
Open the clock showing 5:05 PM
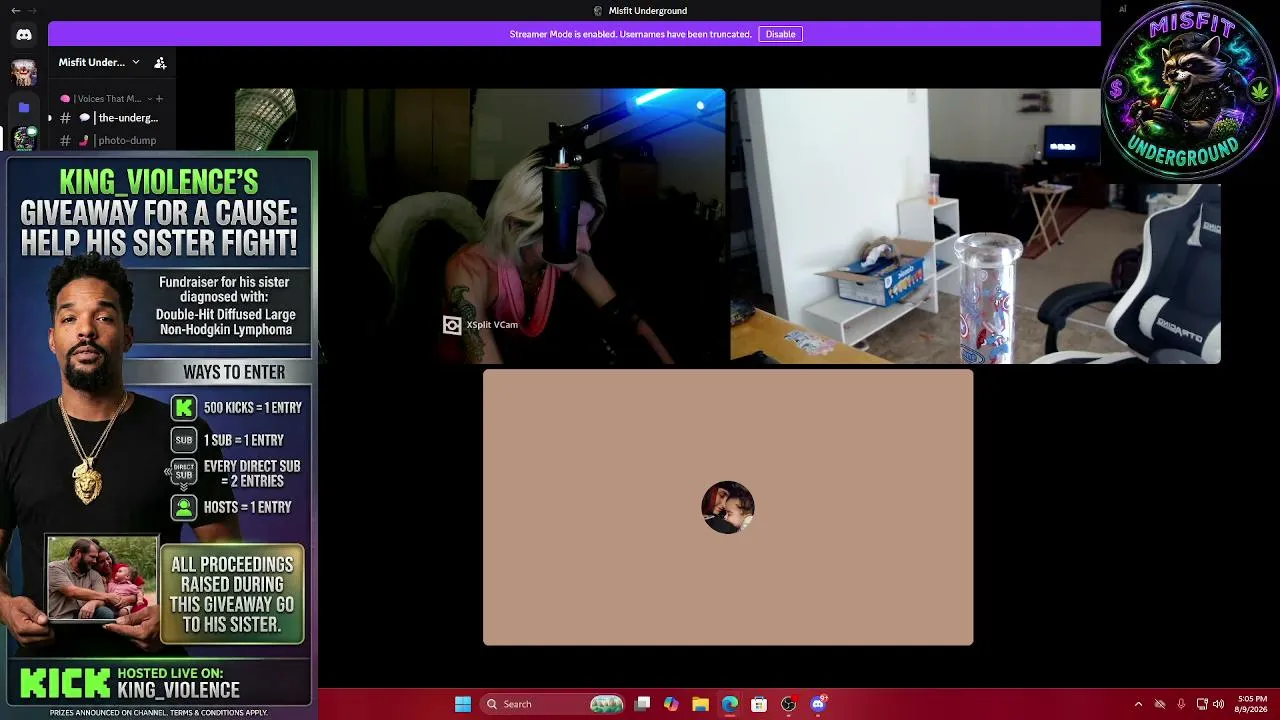[x=1252, y=704]
